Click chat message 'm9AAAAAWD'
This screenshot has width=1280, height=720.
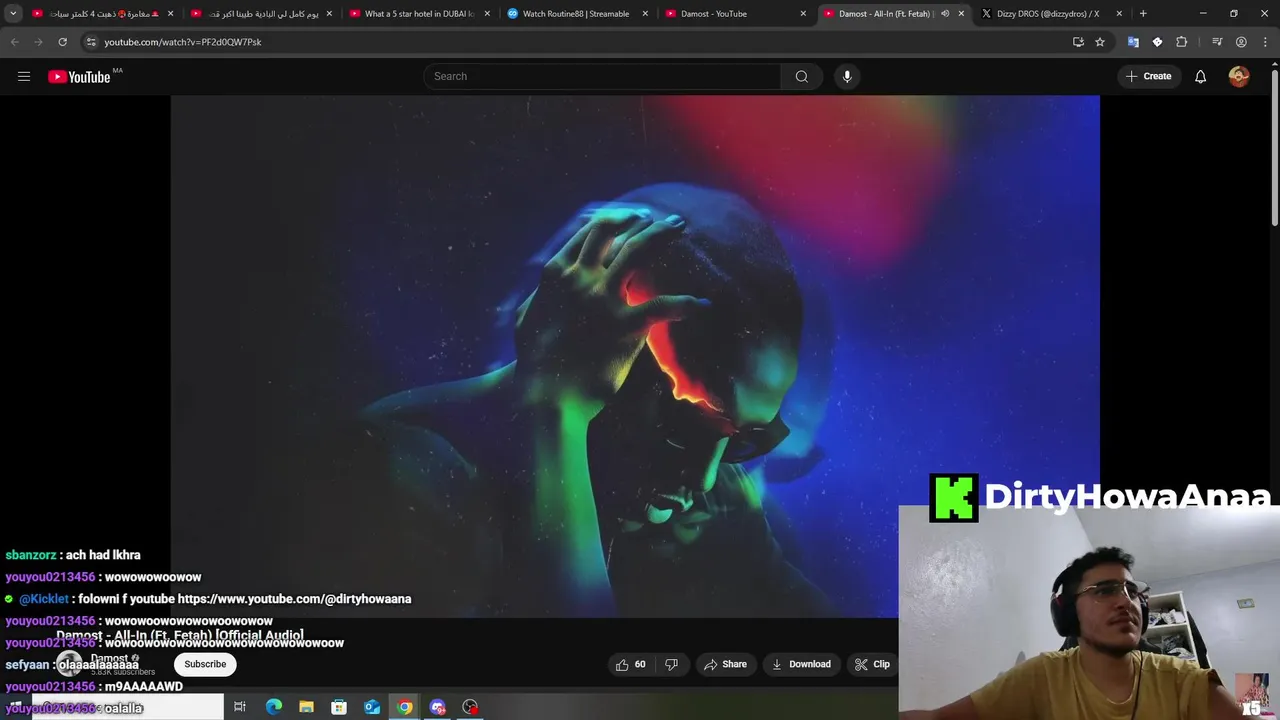point(144,687)
